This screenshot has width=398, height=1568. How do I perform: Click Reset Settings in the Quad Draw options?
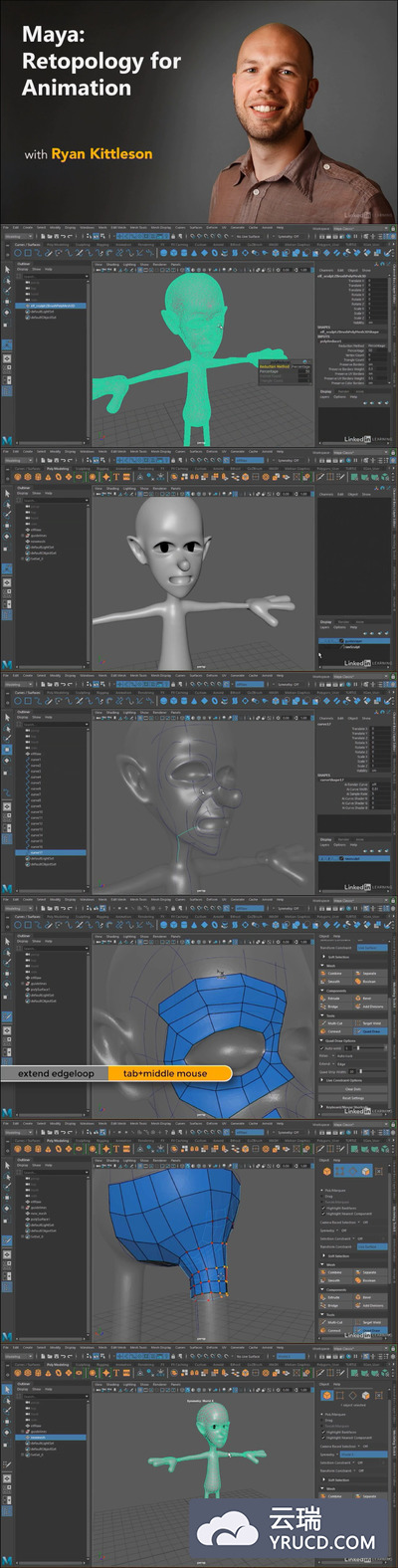[353, 1098]
